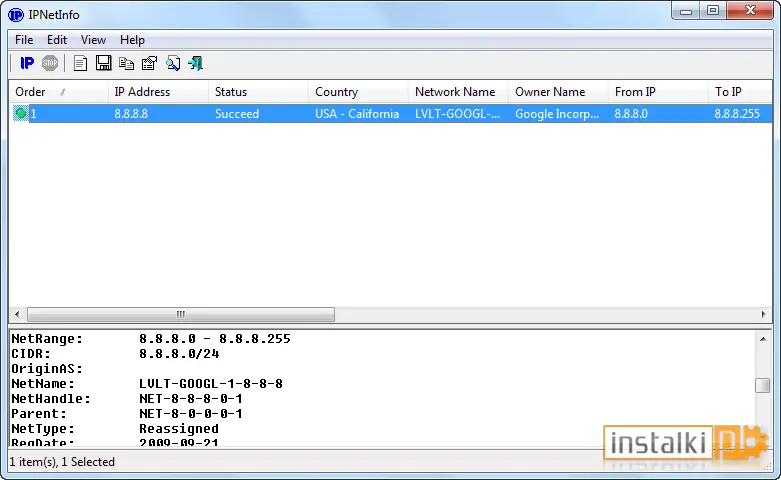Click the NetName LVLT-GOOGL-1-8-8-8 line
Image resolution: width=781 pixels, height=480 pixels.
(x=147, y=384)
